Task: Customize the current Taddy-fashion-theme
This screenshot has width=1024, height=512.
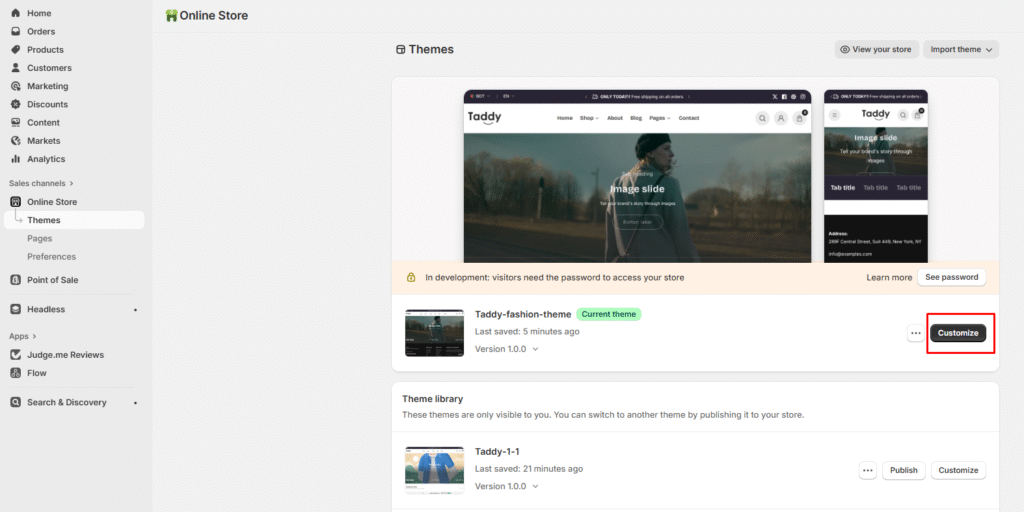Action: 958,333
